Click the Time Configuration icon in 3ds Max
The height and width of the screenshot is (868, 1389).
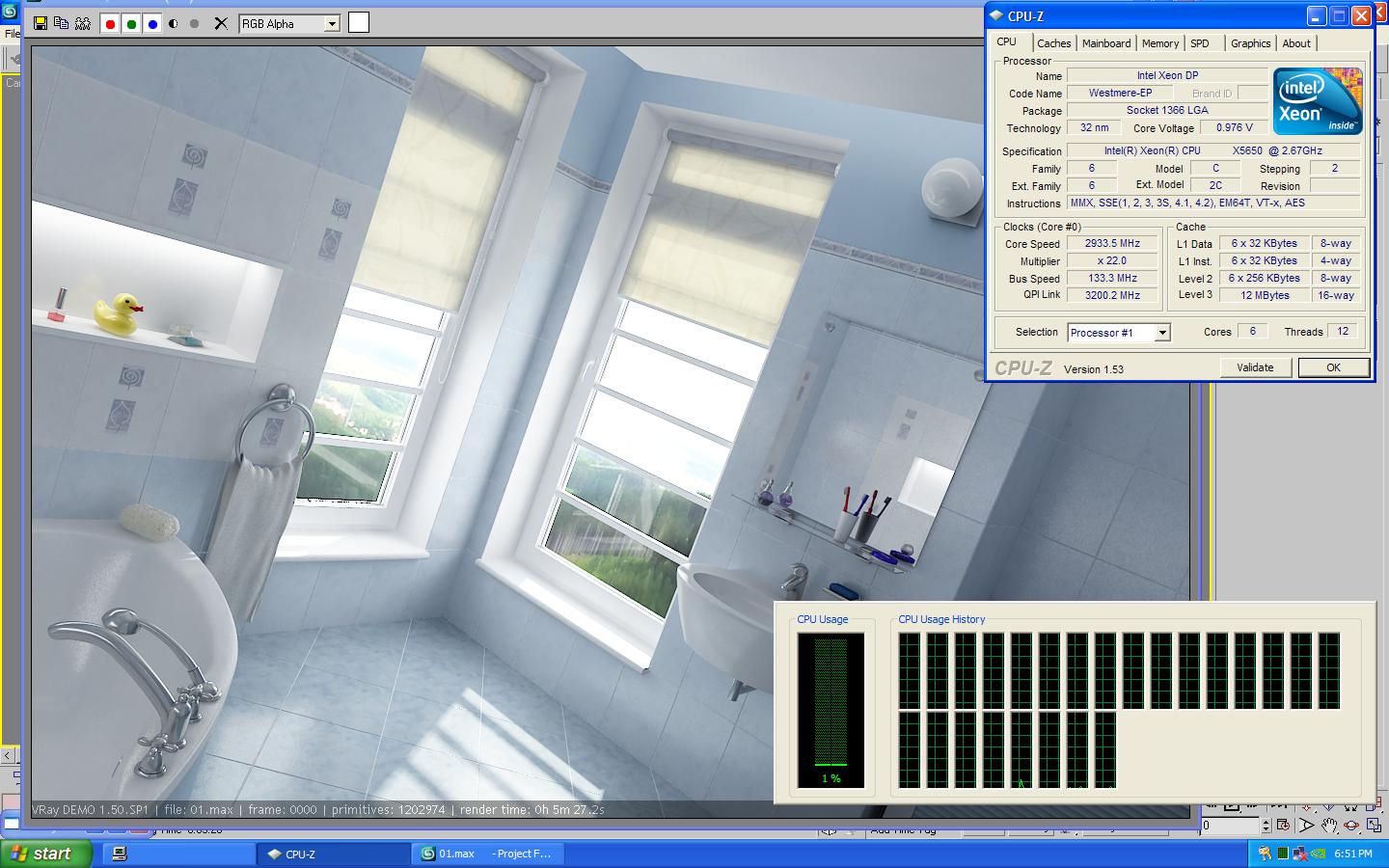click(x=1283, y=826)
